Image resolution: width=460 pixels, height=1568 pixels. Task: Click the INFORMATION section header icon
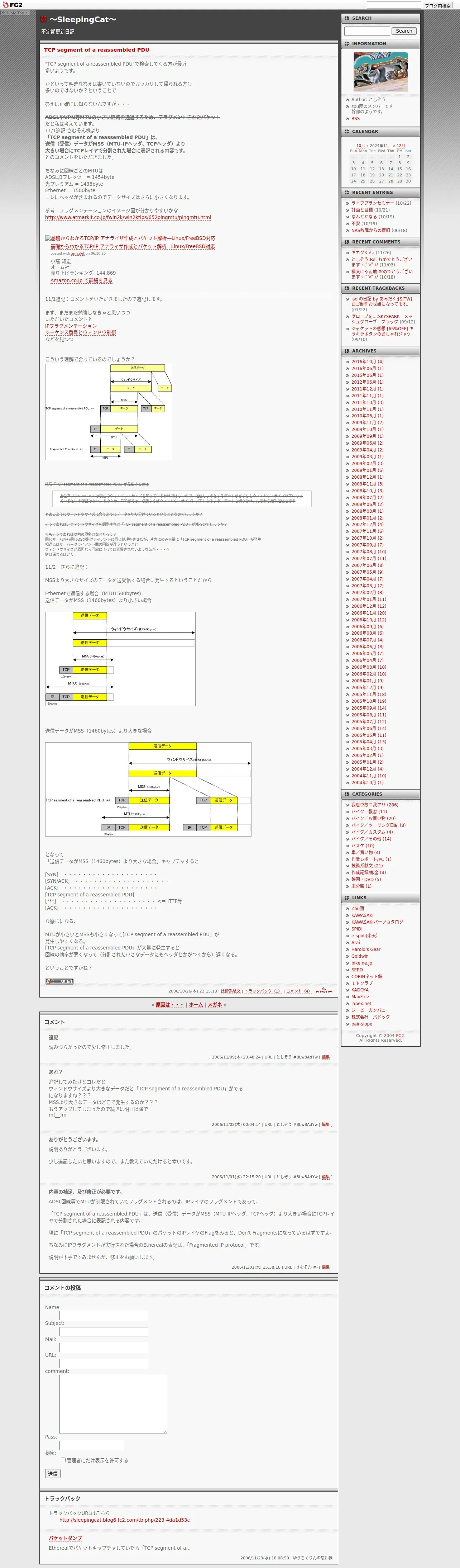click(347, 44)
